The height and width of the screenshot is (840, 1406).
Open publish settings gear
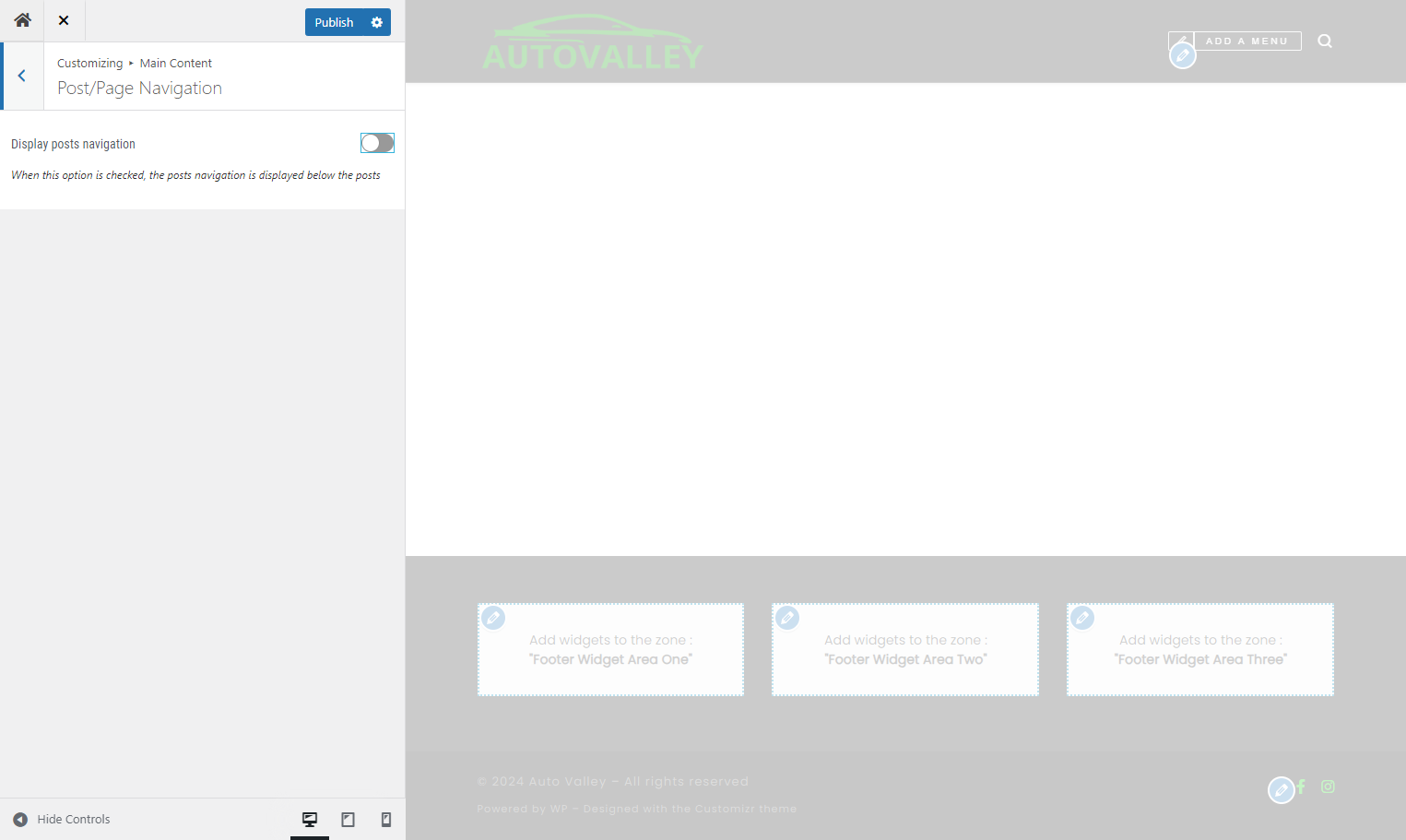377,22
